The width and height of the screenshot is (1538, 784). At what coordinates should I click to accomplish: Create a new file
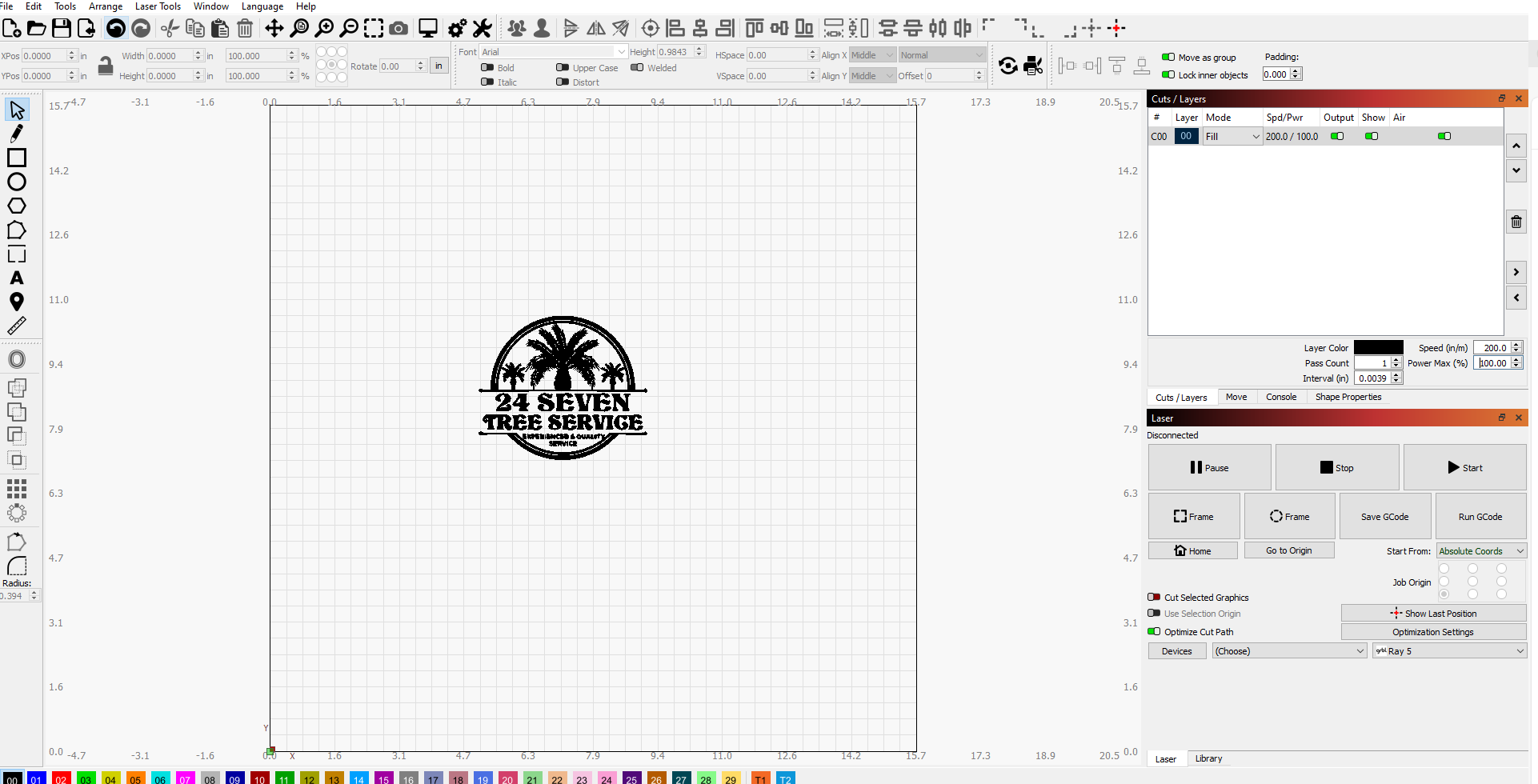click(12, 29)
